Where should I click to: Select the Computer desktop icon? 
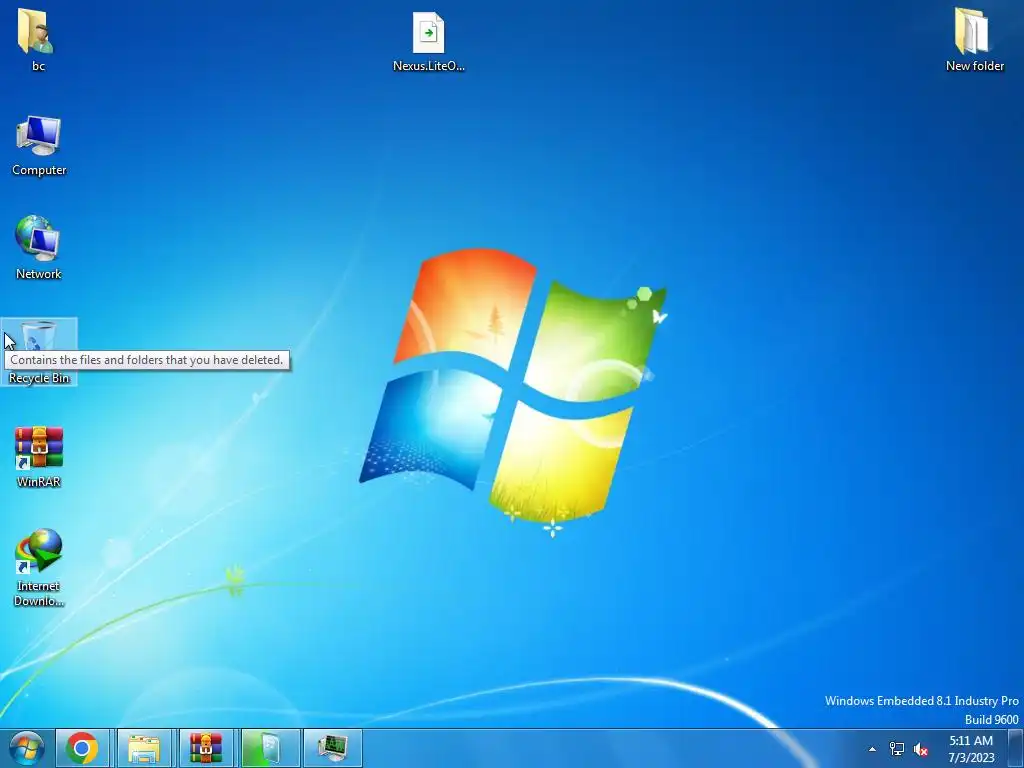tap(39, 136)
